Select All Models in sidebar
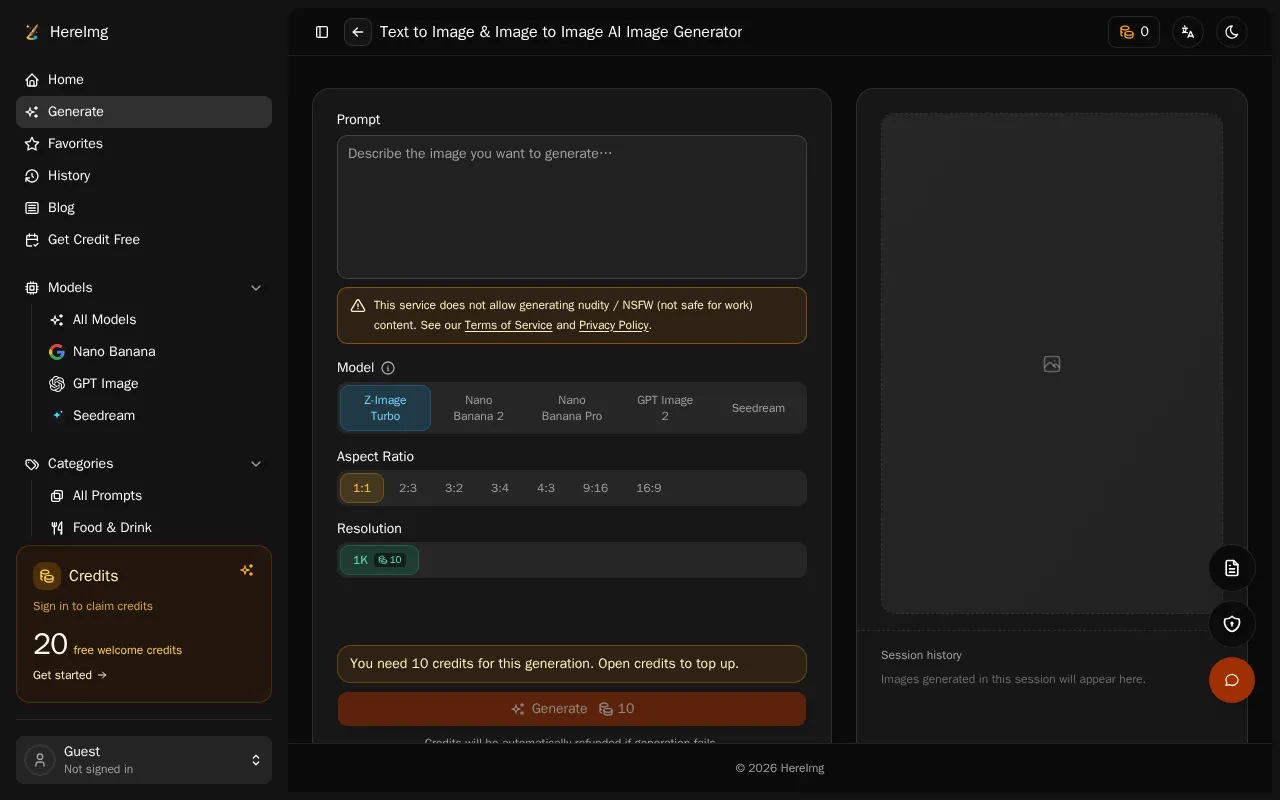 (156, 320)
